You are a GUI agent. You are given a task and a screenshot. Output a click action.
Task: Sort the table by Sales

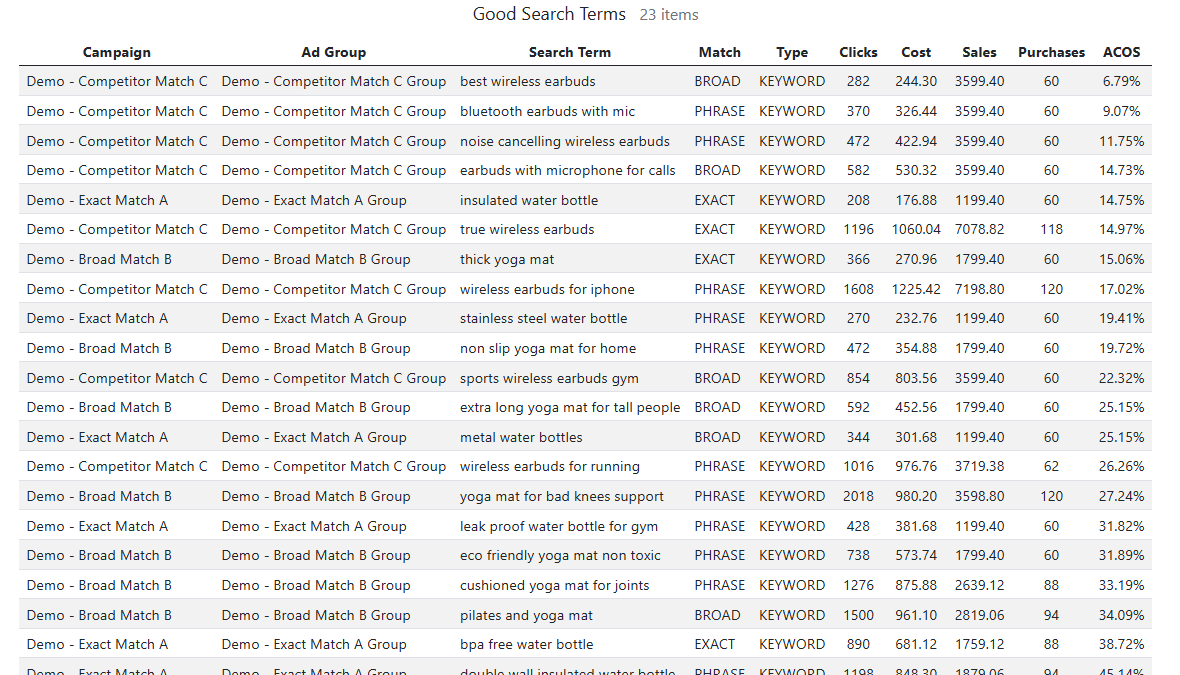978,52
